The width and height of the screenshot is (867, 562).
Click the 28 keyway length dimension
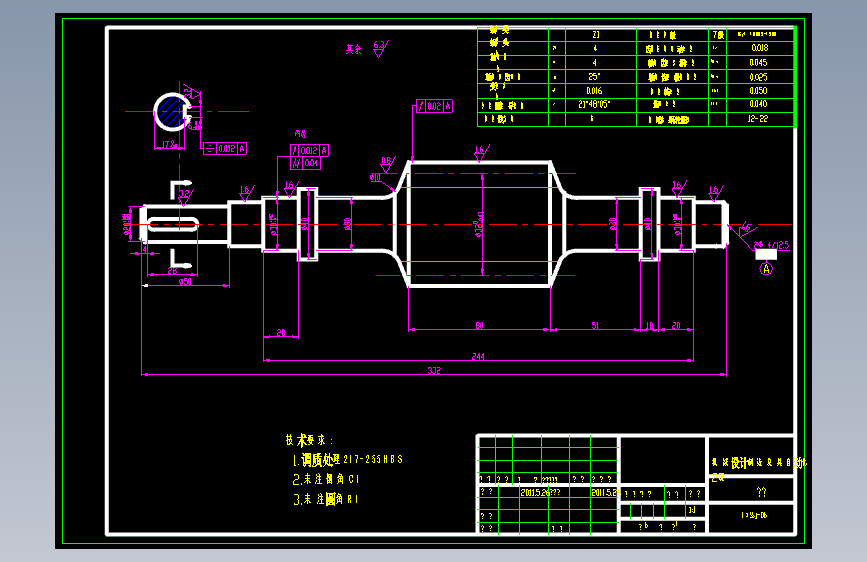[x=173, y=270]
